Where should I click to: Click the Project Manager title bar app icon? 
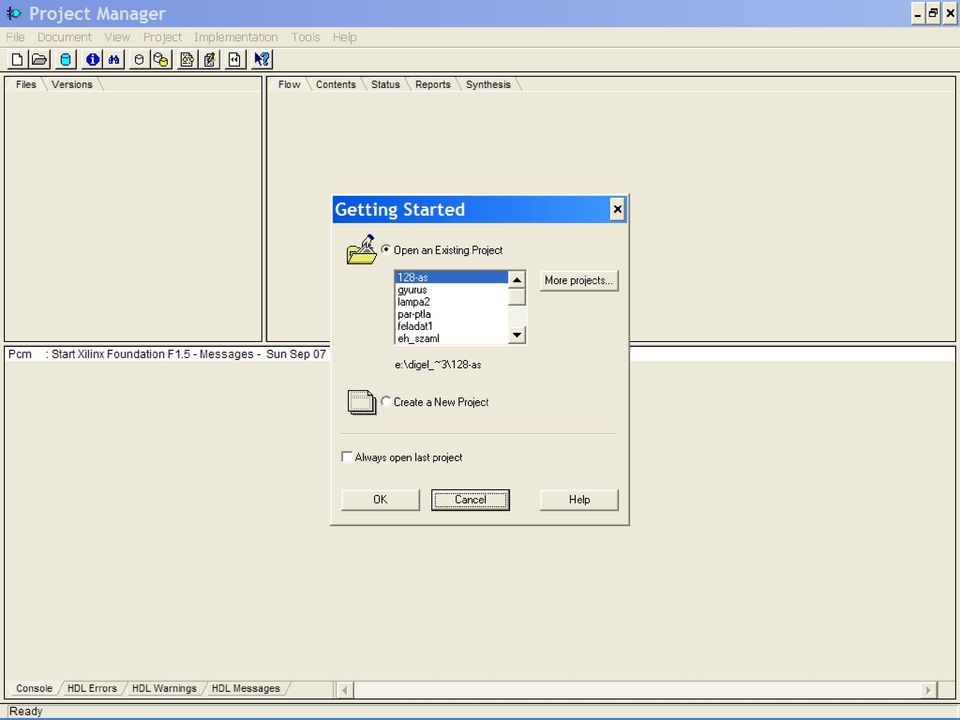point(13,13)
